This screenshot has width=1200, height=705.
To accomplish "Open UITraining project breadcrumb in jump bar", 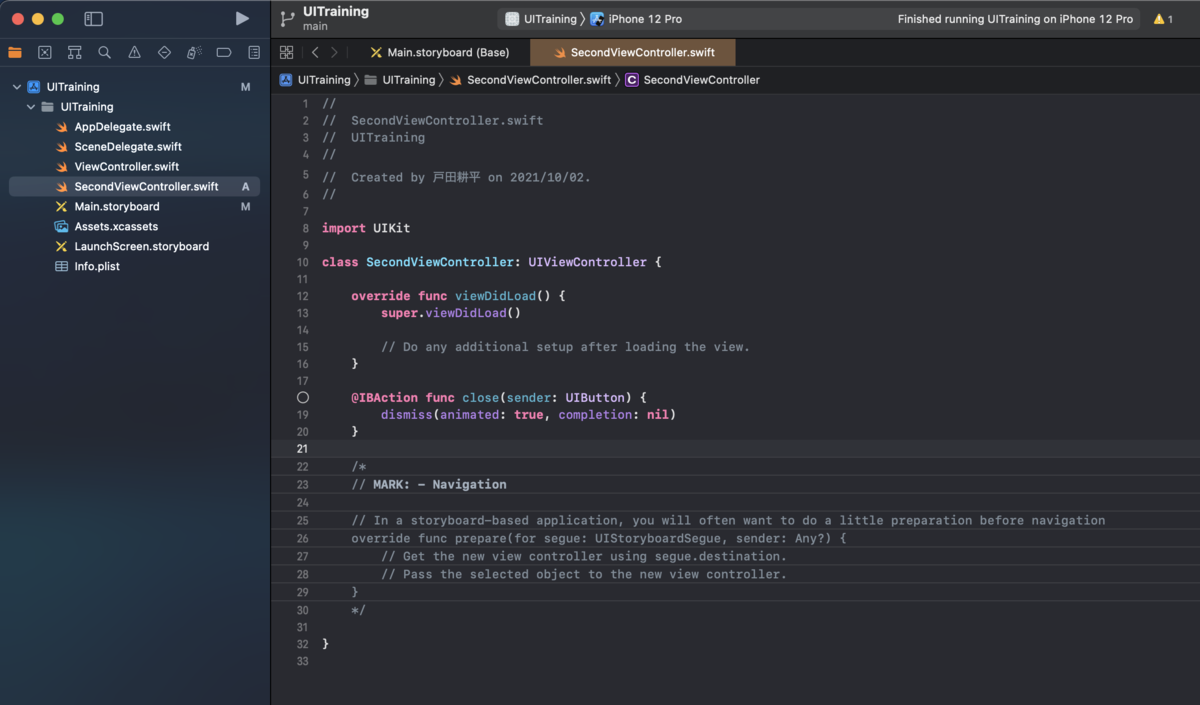I will coord(315,80).
